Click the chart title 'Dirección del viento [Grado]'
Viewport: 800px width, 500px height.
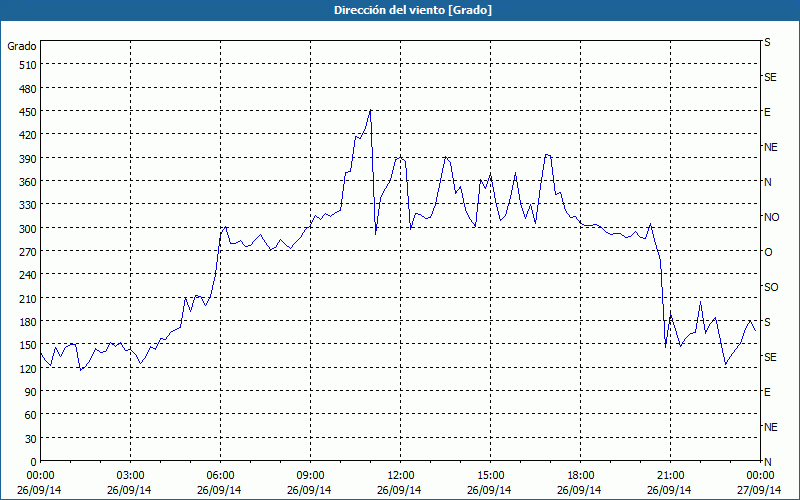click(413, 10)
